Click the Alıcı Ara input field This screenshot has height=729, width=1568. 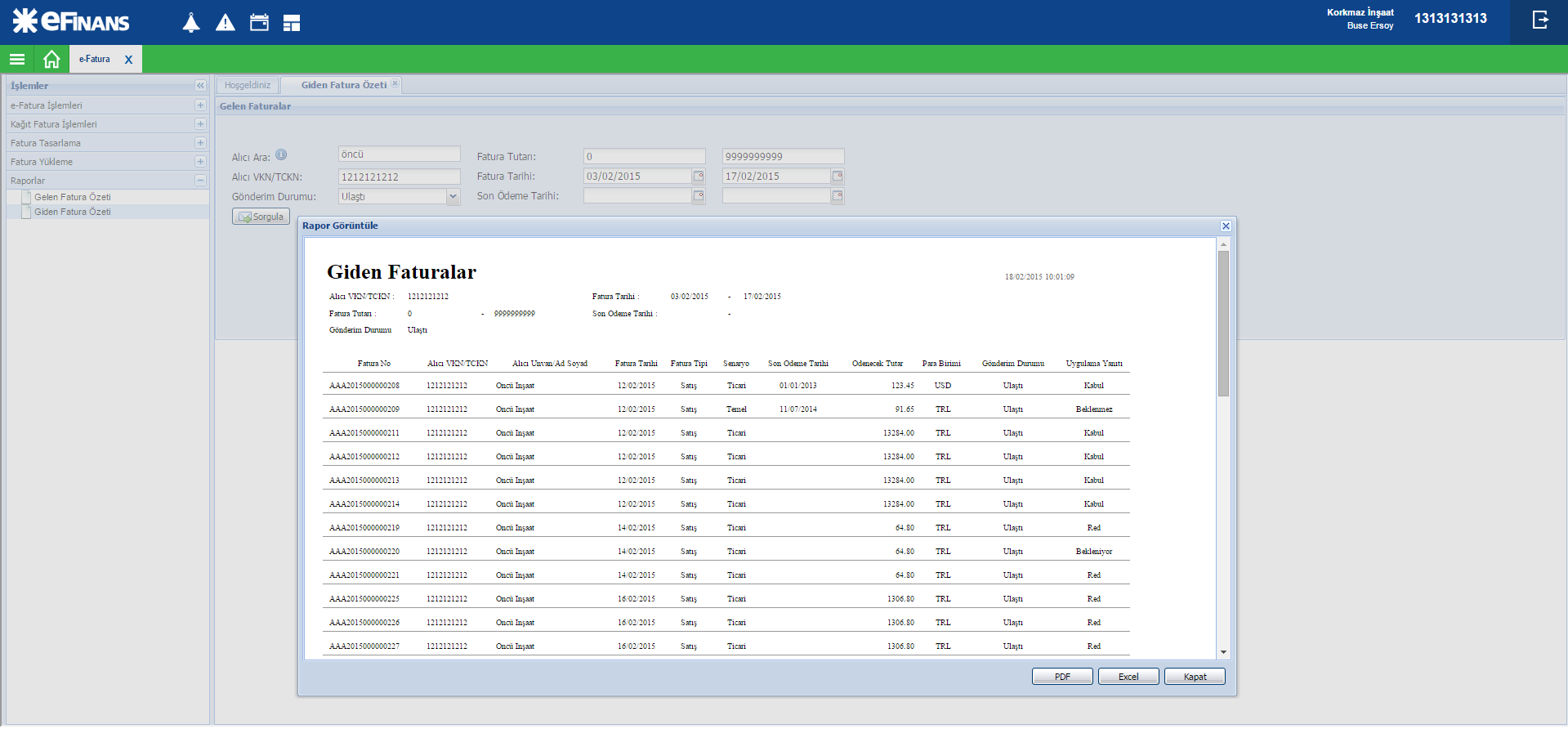pos(400,154)
